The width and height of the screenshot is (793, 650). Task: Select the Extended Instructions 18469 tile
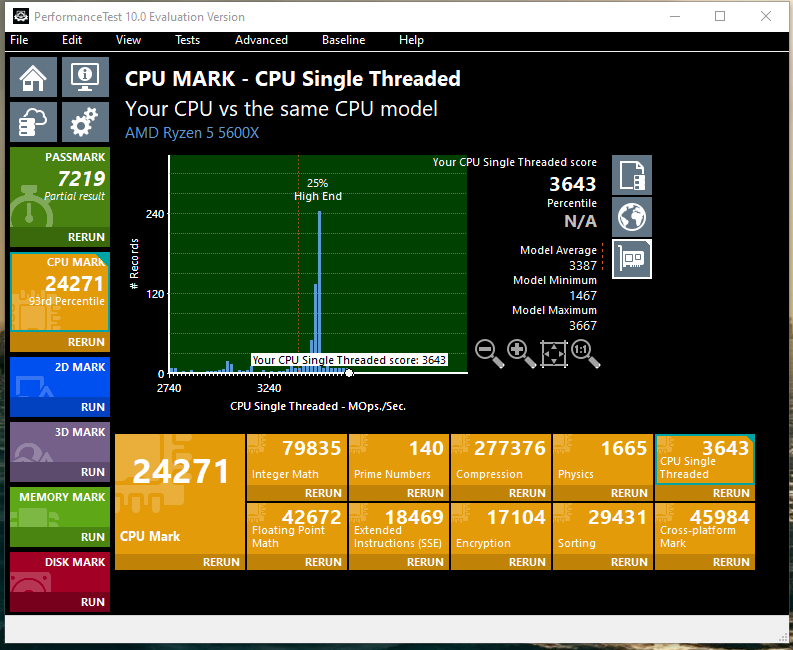[399, 529]
